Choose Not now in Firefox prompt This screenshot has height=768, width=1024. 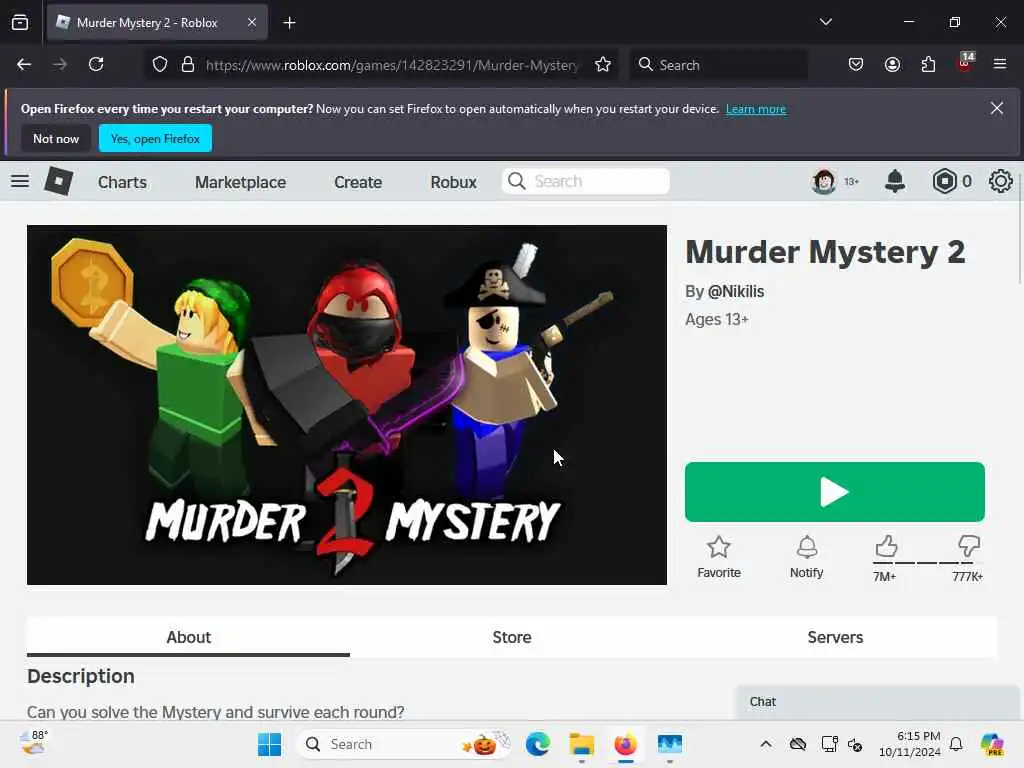click(56, 138)
